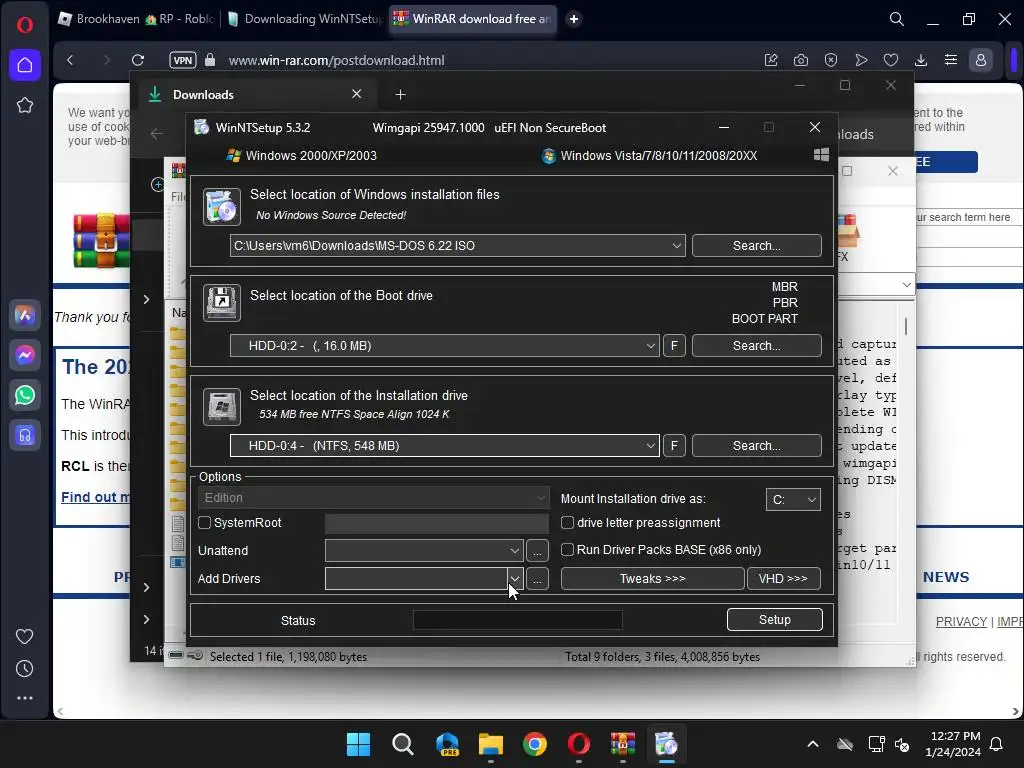Screen dimensions: 1024x768
Task: Open Windows Start menu
Action: click(x=358, y=744)
